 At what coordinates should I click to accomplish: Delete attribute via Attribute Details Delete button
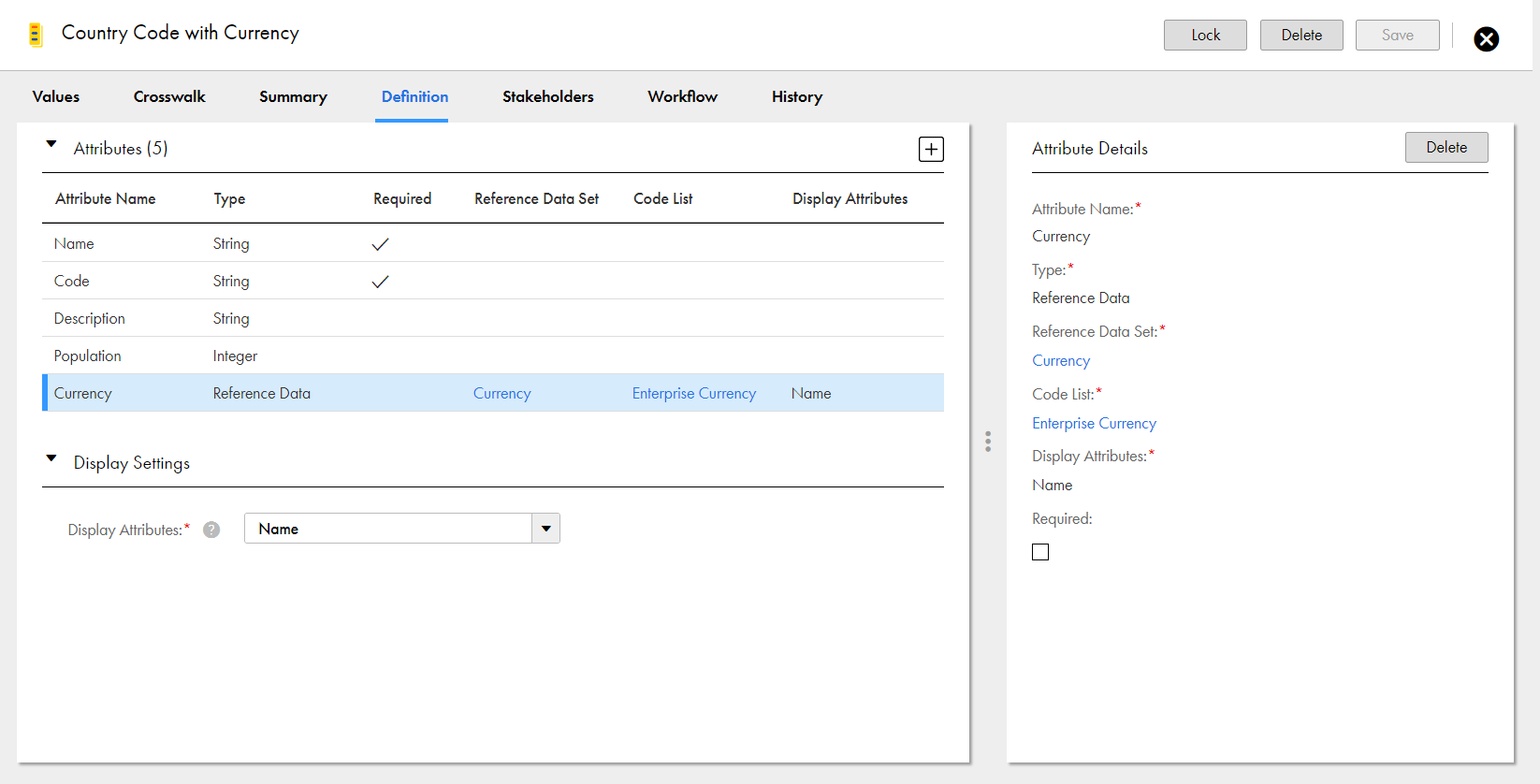pos(1446,147)
